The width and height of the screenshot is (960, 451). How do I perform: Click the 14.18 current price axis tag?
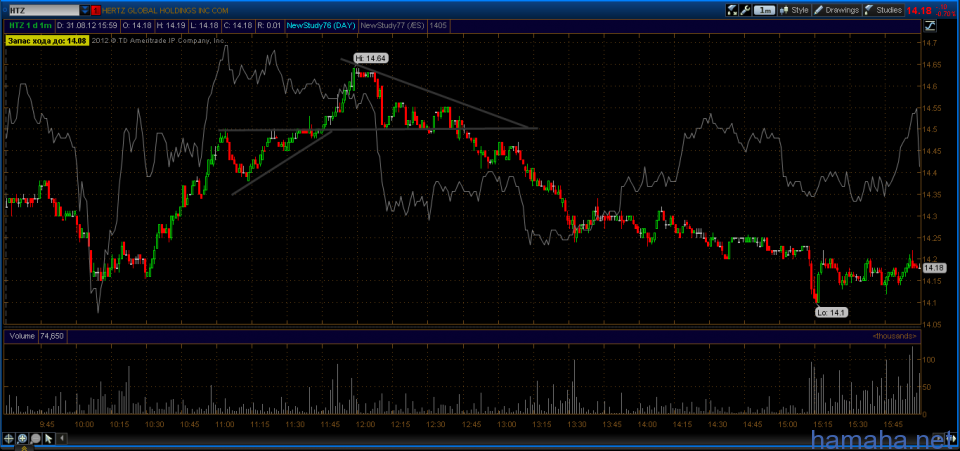[933, 267]
